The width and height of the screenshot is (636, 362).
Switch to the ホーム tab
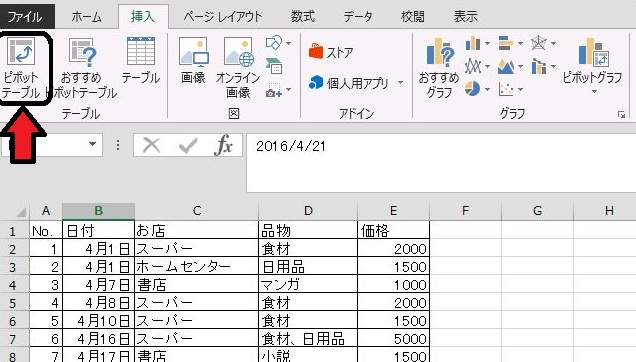tap(86, 17)
